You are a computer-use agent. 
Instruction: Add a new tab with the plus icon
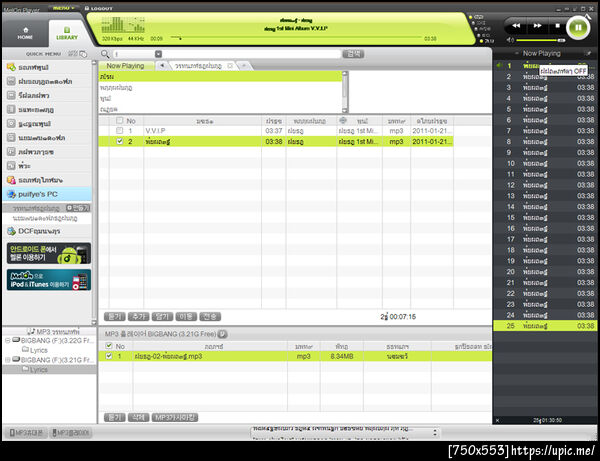(x=244, y=66)
